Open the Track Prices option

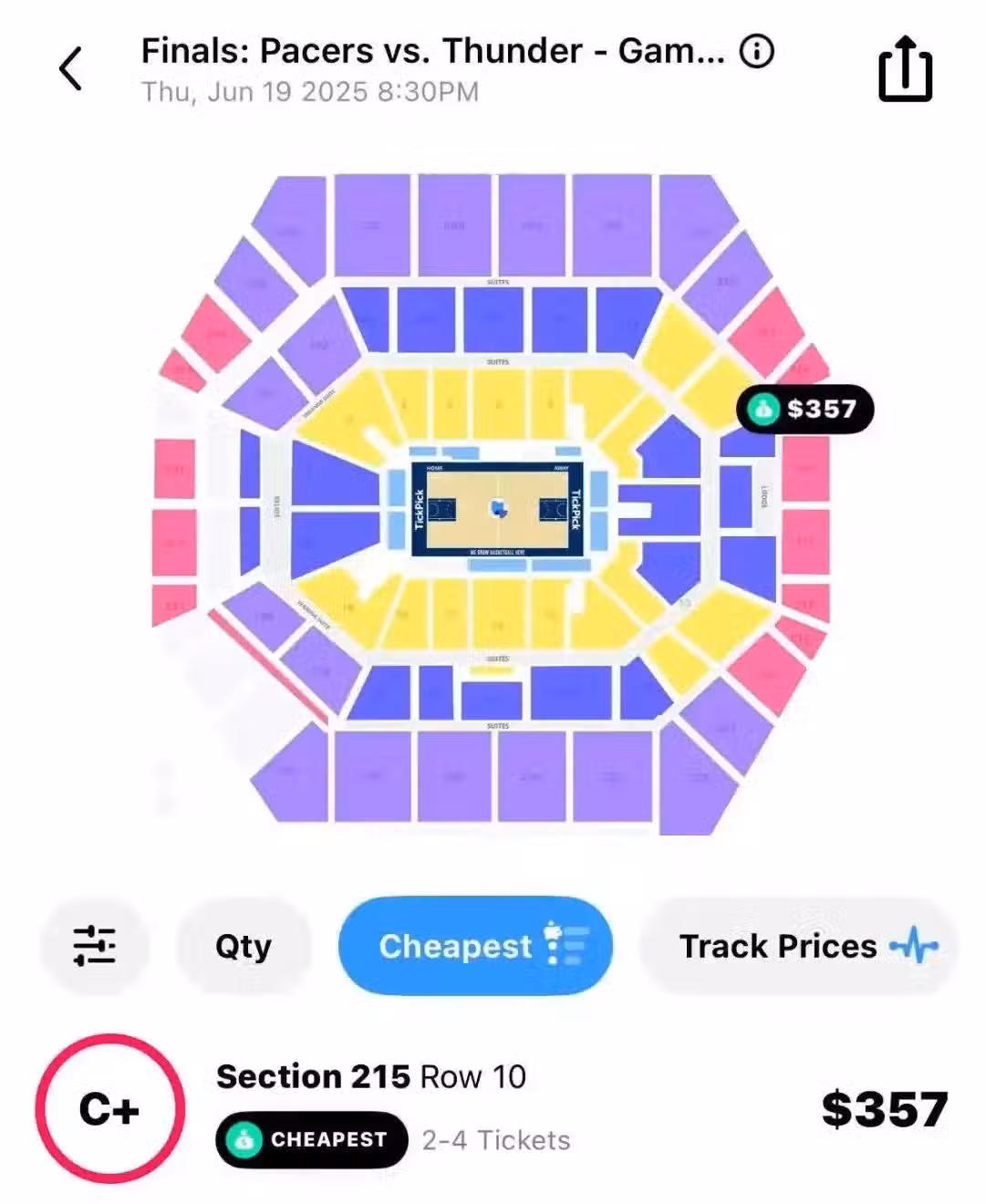point(799,946)
